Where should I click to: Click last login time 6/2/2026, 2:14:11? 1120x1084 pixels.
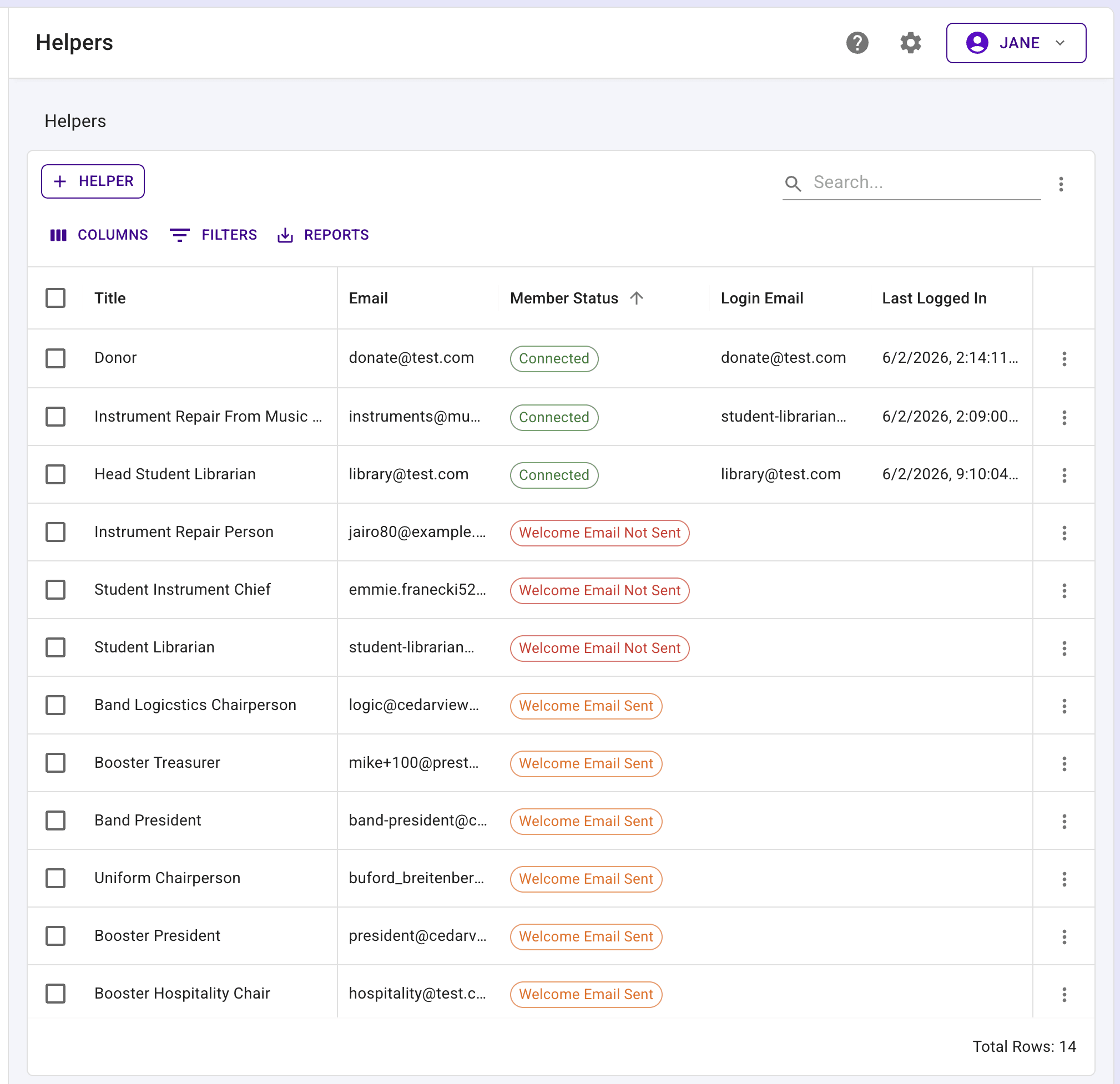click(x=950, y=357)
